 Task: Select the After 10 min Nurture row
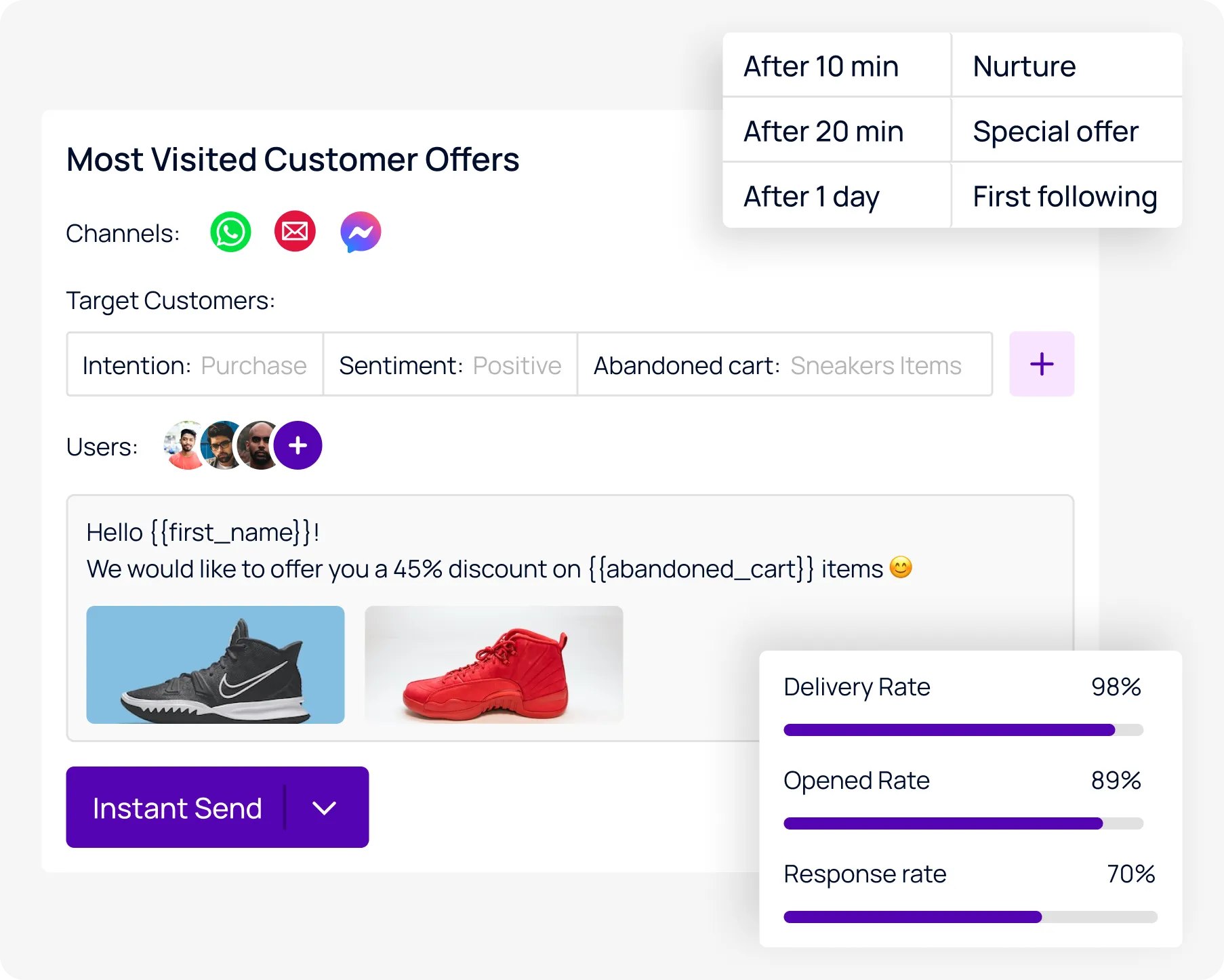(x=952, y=65)
